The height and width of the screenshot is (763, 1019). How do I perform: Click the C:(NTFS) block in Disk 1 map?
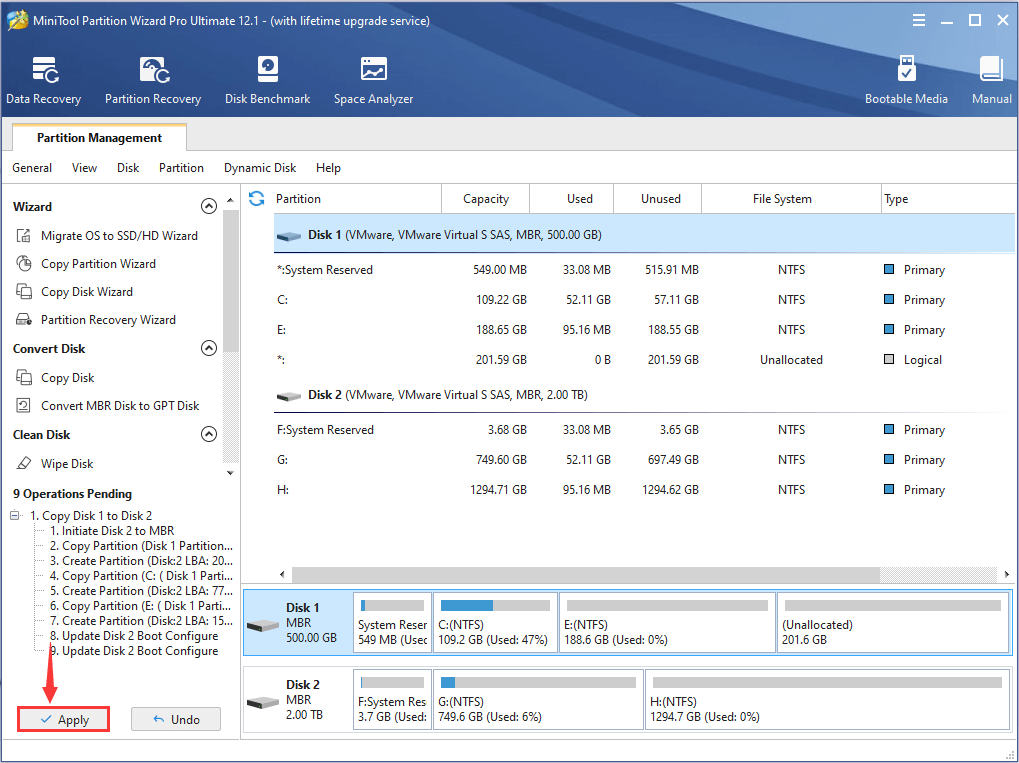click(495, 623)
